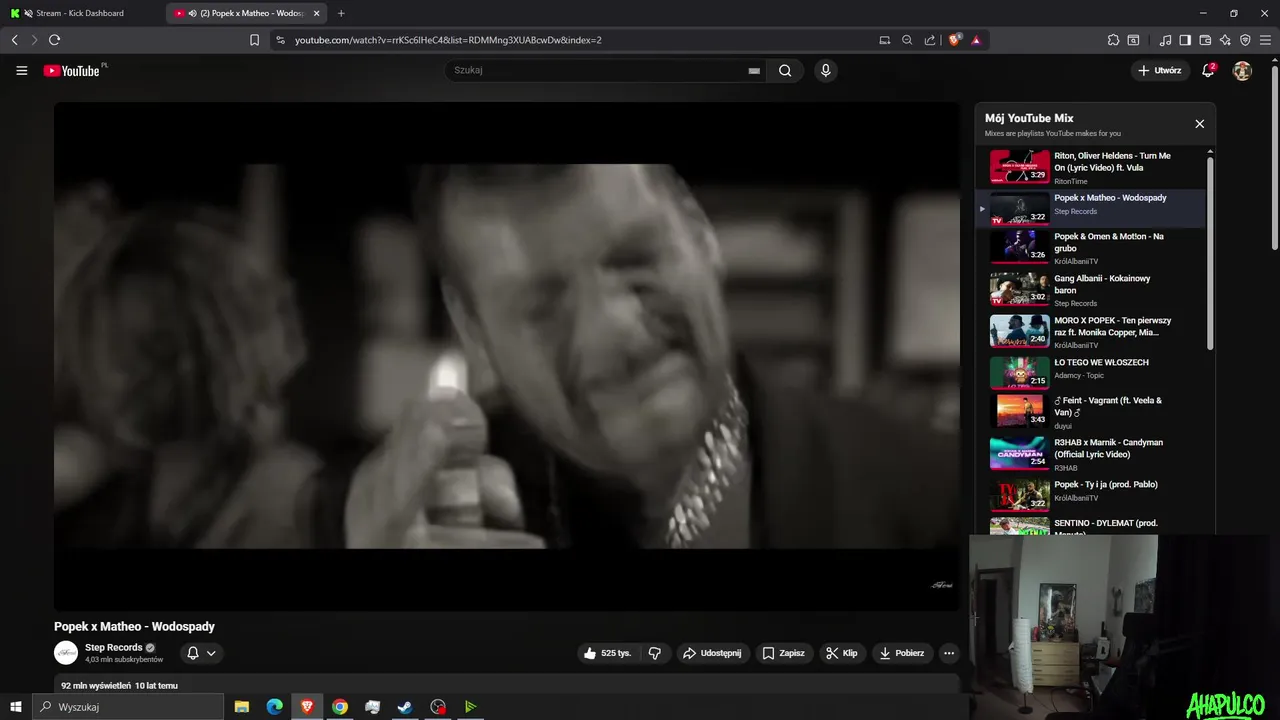Screen dimensions: 1280x720
Task: Open more actions three-dot menu
Action: [x=949, y=653]
